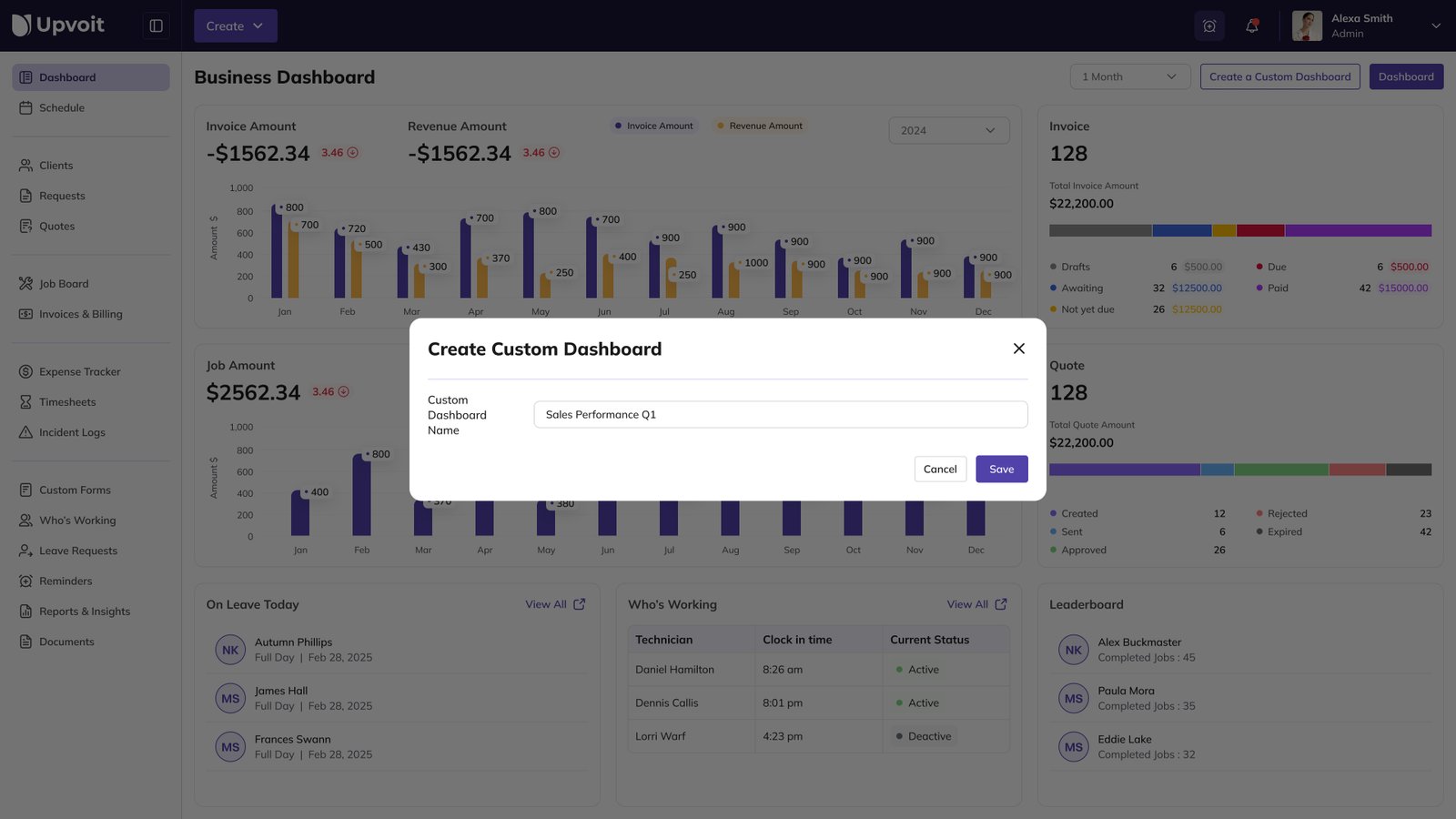Save the new custom dashboard
The width and height of the screenshot is (1456, 819).
coord(1001,469)
